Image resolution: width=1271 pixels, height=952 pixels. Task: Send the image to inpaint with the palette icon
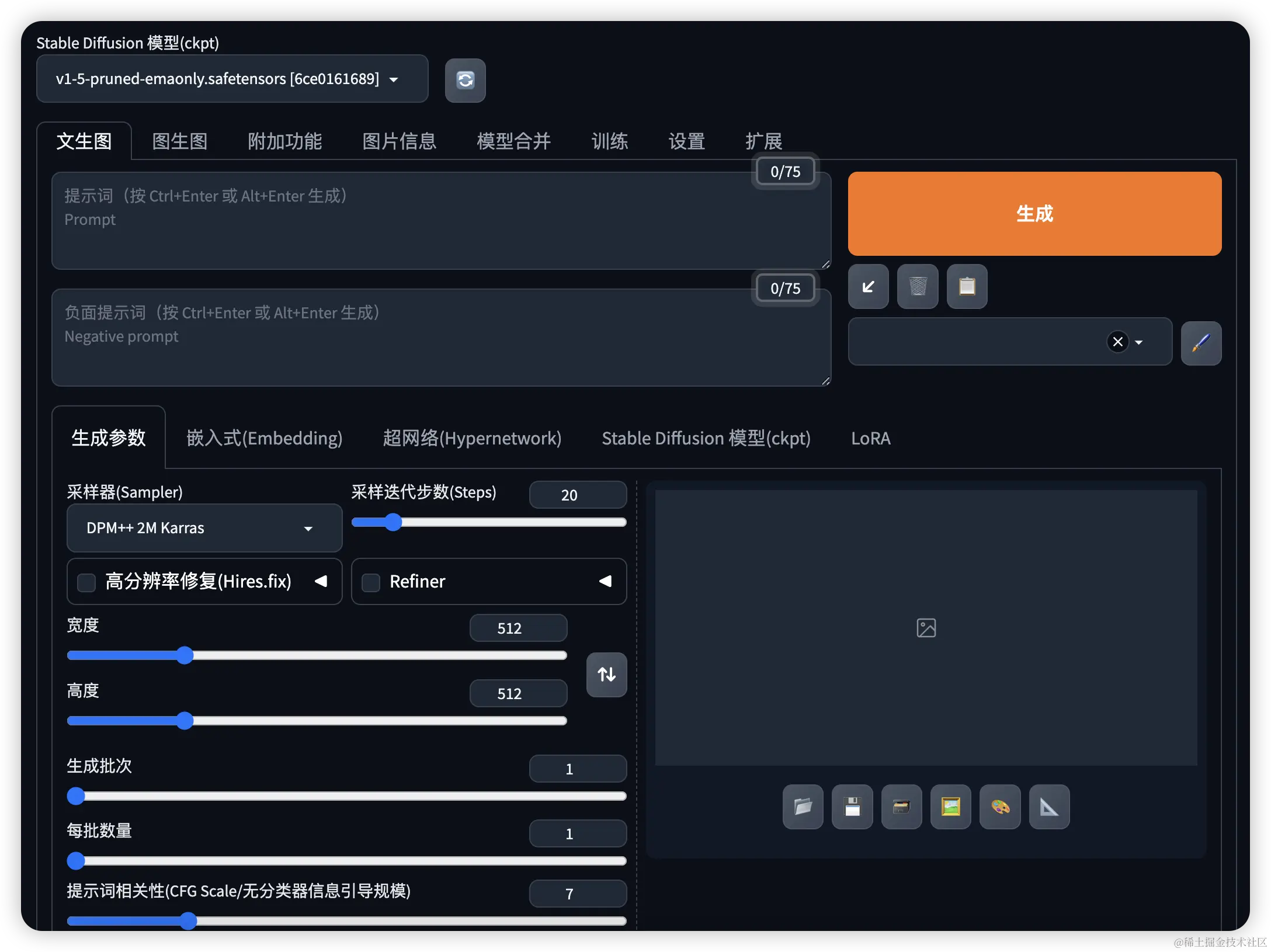(x=1000, y=807)
